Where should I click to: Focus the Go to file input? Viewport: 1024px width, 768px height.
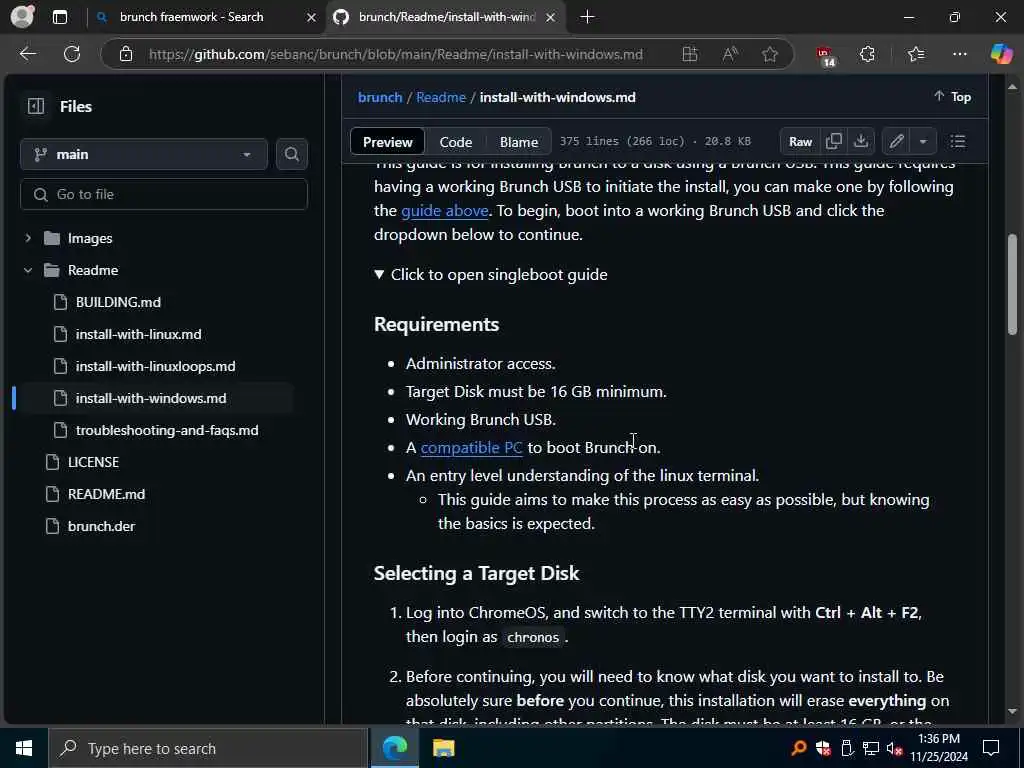pos(164,195)
